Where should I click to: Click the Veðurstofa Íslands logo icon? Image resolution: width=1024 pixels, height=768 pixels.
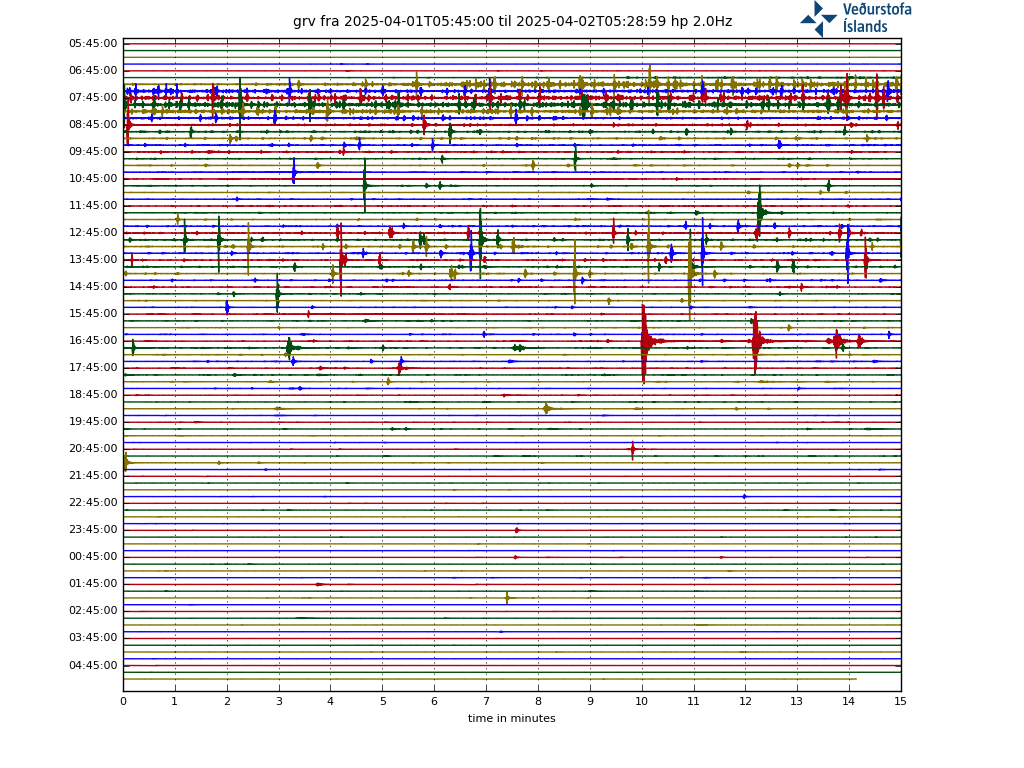pyautogui.click(x=818, y=18)
